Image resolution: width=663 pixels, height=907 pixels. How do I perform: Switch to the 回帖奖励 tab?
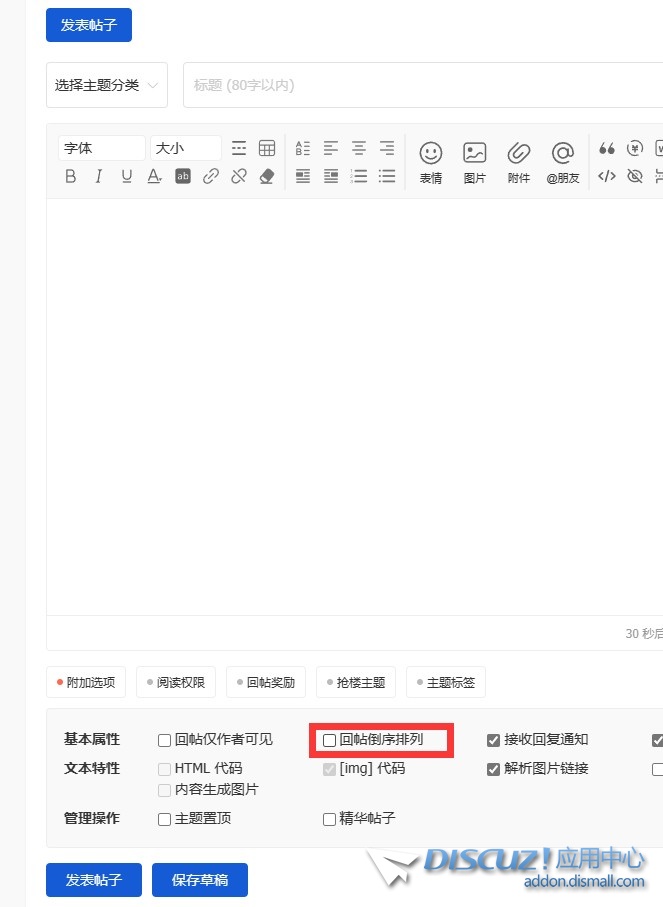click(266, 683)
